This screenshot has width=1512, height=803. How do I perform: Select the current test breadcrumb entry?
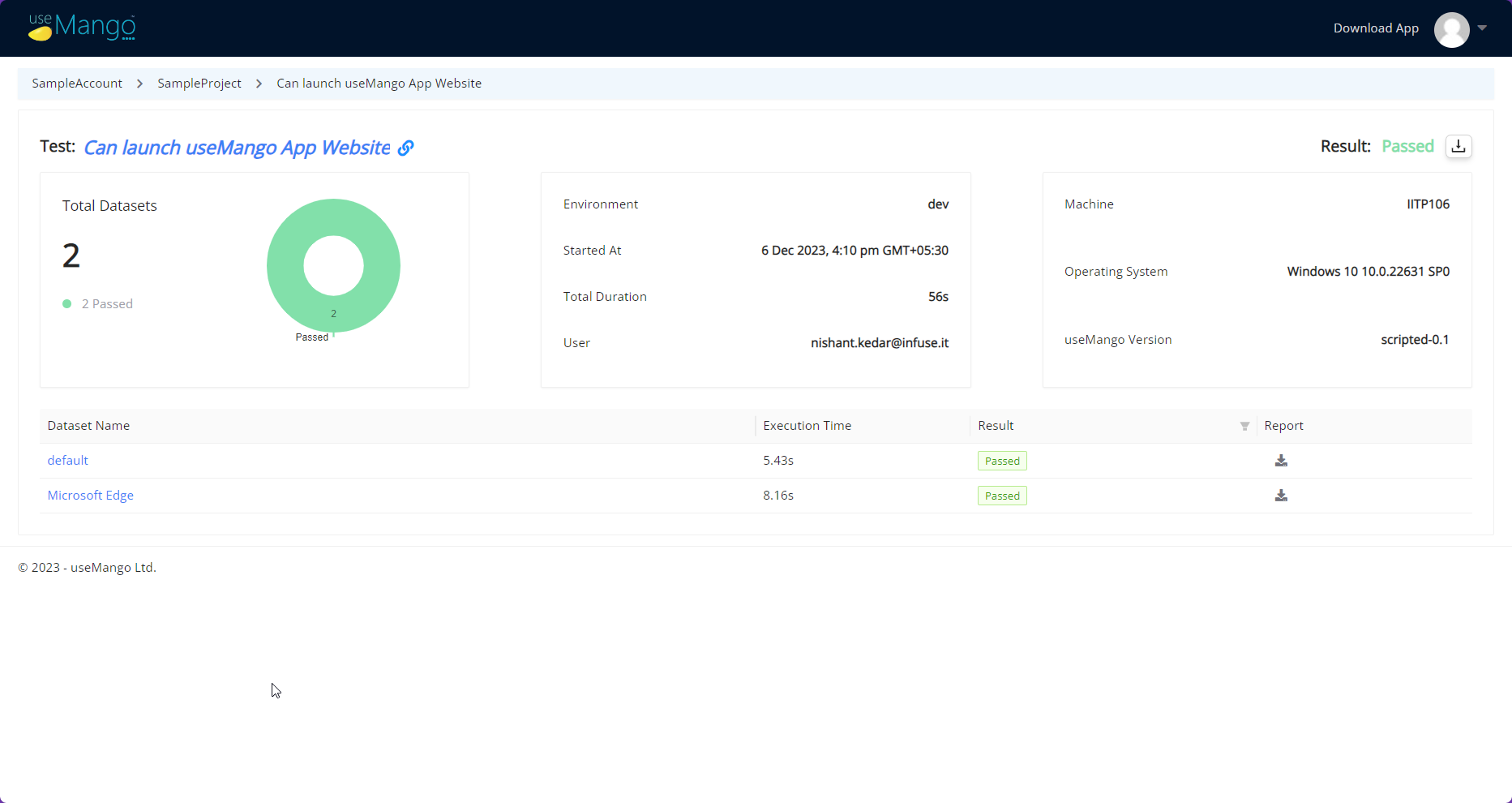point(379,84)
